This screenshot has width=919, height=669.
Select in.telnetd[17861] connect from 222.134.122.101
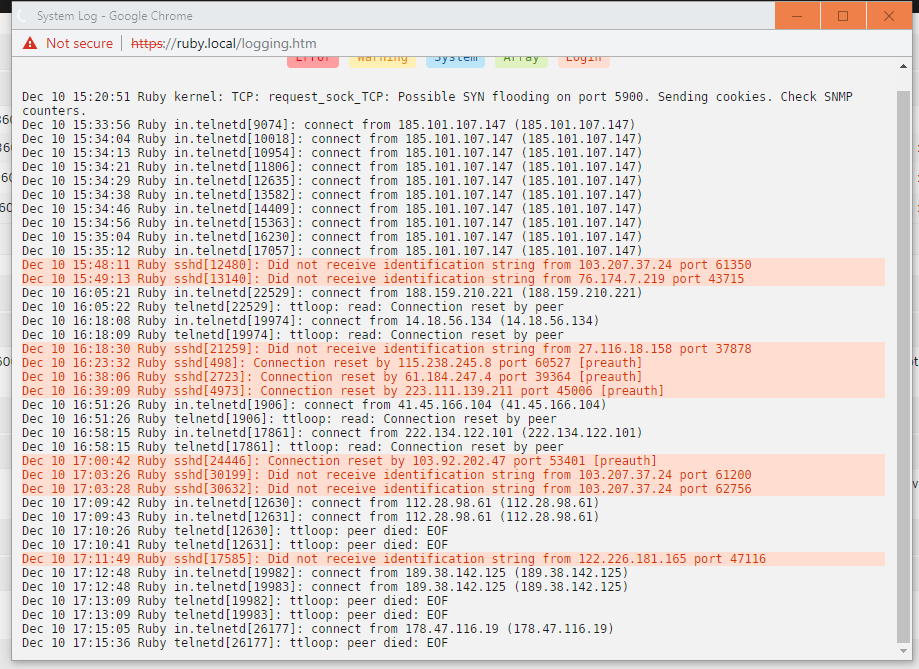332,433
